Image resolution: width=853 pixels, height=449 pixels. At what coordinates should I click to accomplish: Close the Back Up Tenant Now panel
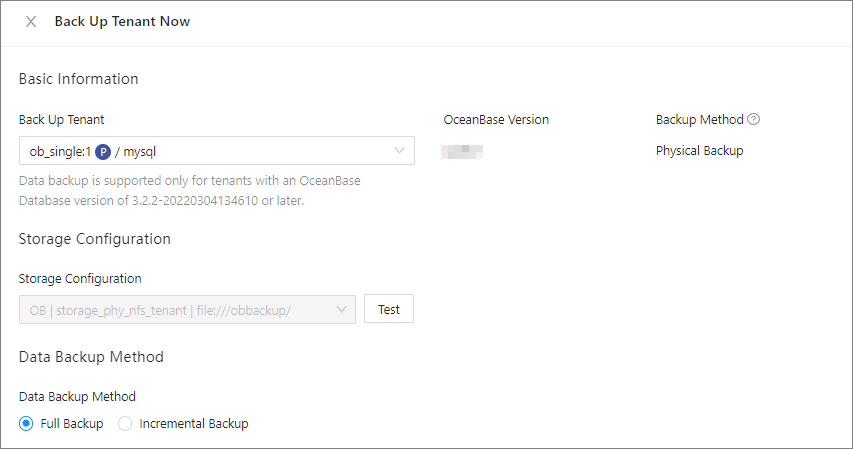[31, 22]
